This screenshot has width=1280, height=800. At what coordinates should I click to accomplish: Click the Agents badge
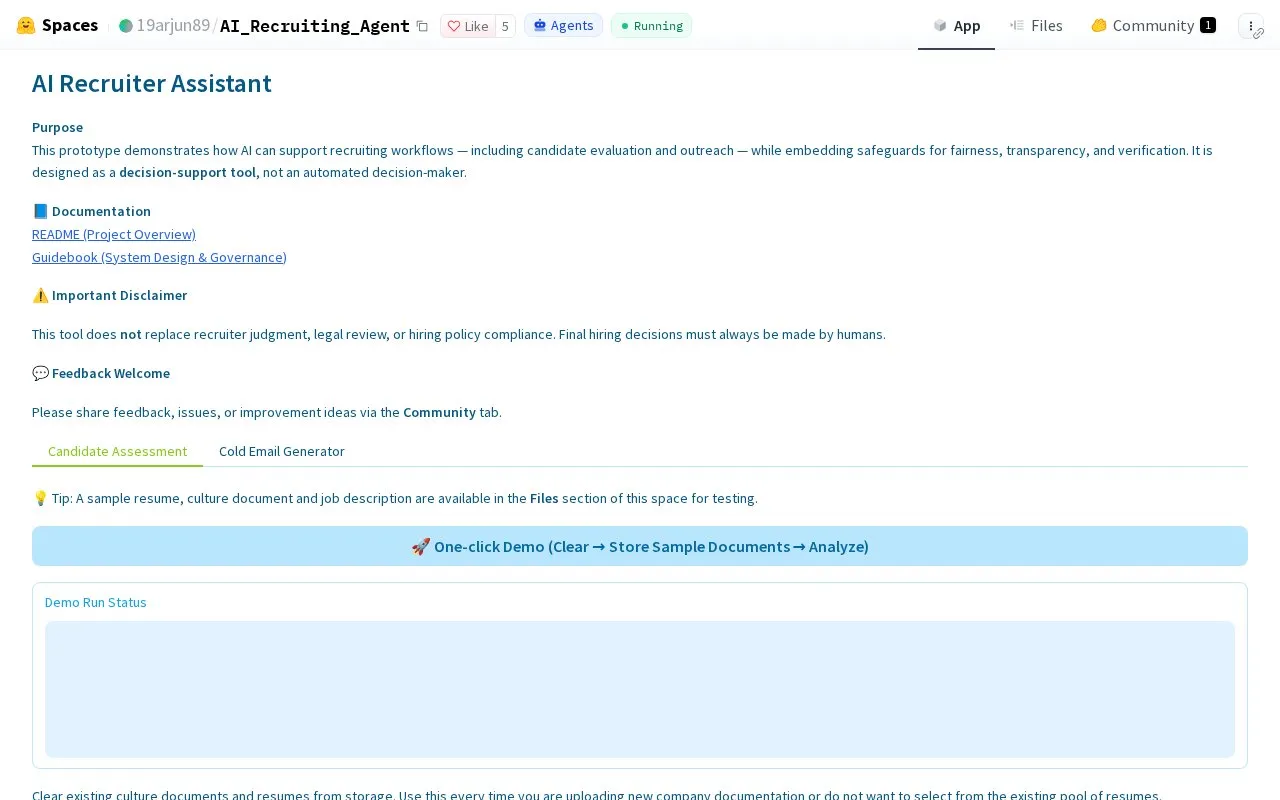point(563,26)
